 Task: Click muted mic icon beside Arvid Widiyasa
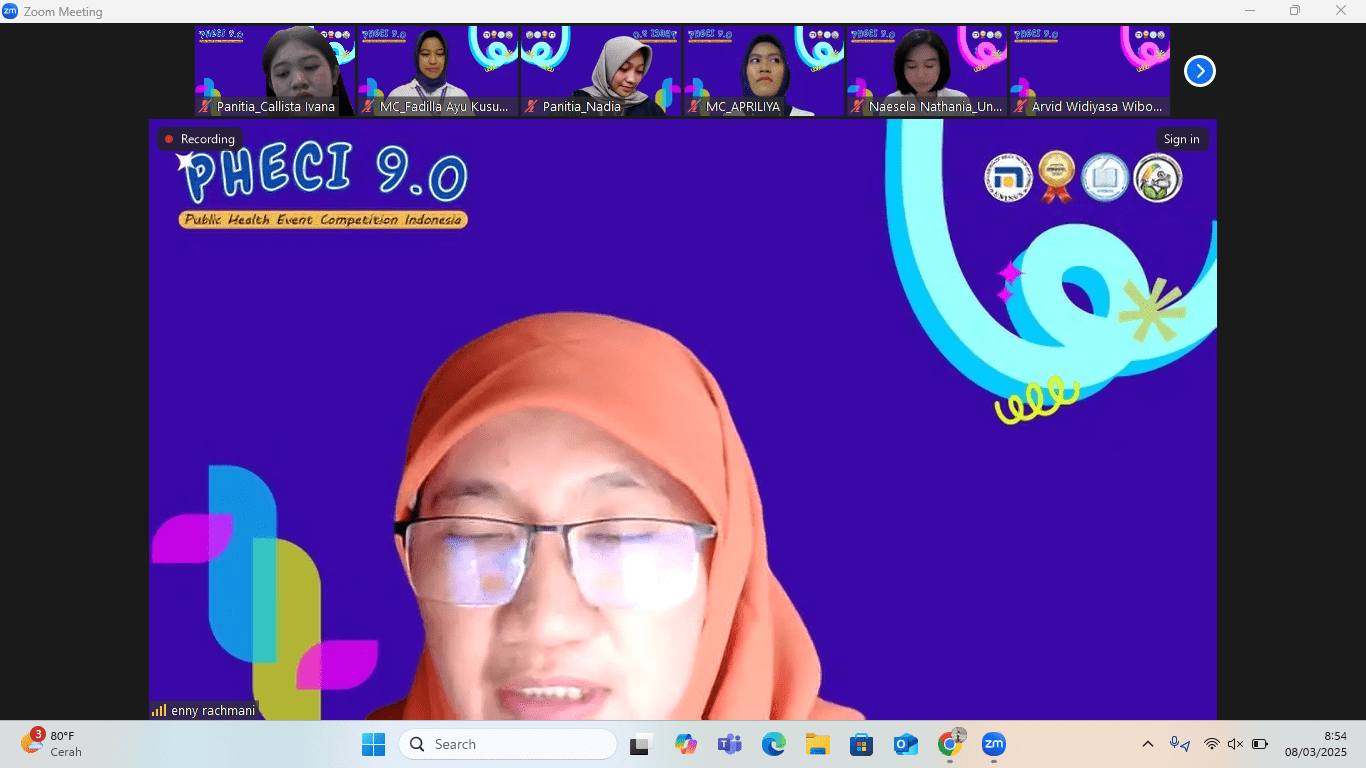coord(1020,106)
